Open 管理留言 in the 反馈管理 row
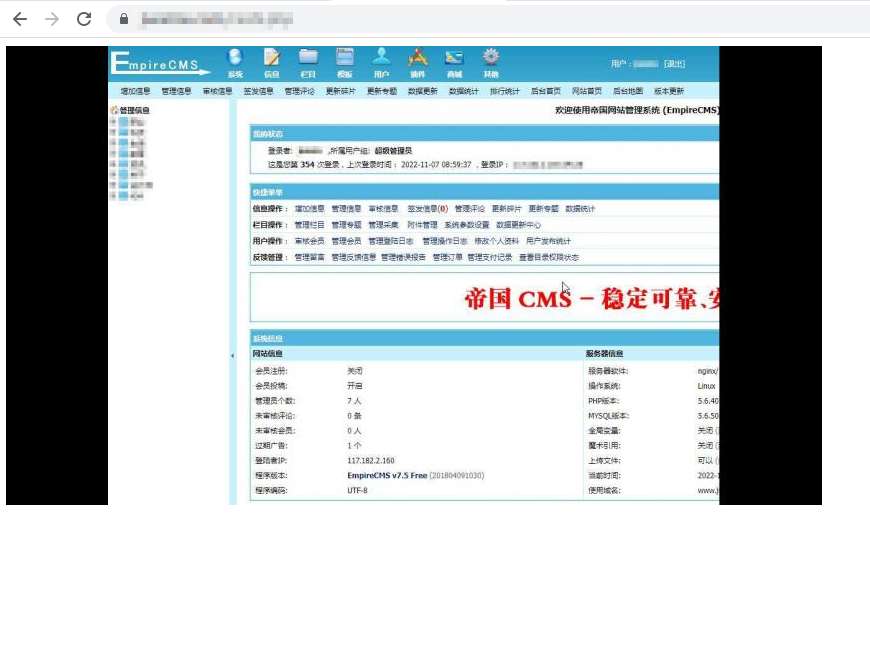 pos(310,257)
